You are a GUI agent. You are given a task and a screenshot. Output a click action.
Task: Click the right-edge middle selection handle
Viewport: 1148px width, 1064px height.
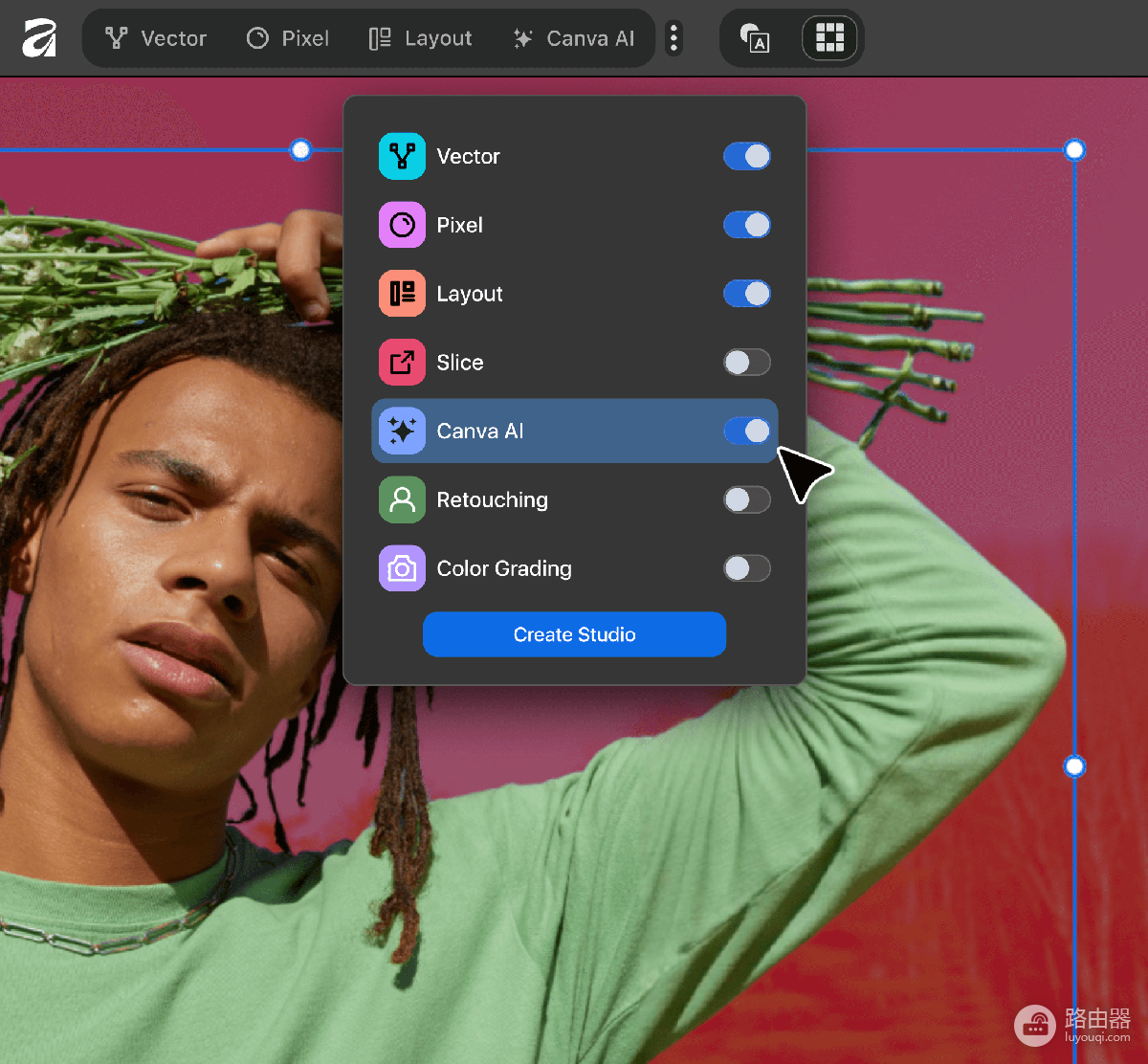pyautogui.click(x=1074, y=766)
